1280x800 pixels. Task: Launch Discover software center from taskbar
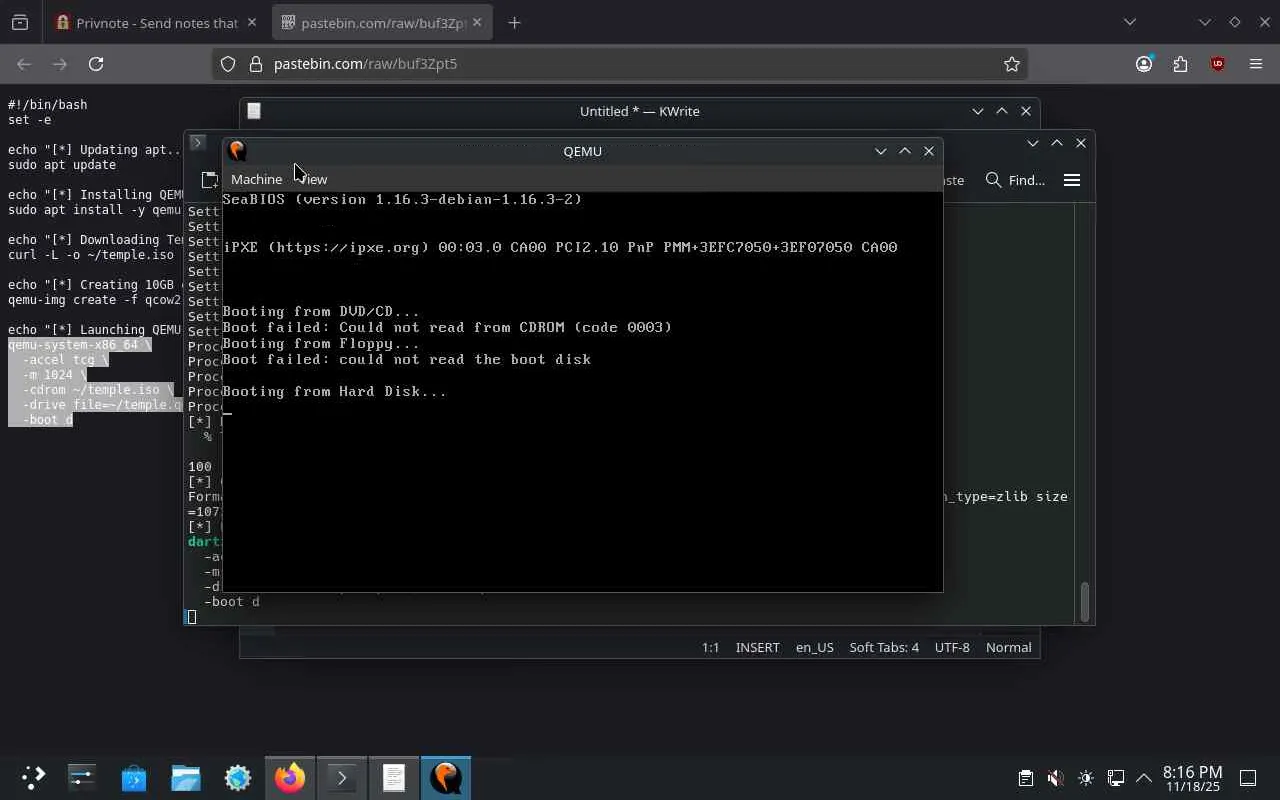[134, 777]
